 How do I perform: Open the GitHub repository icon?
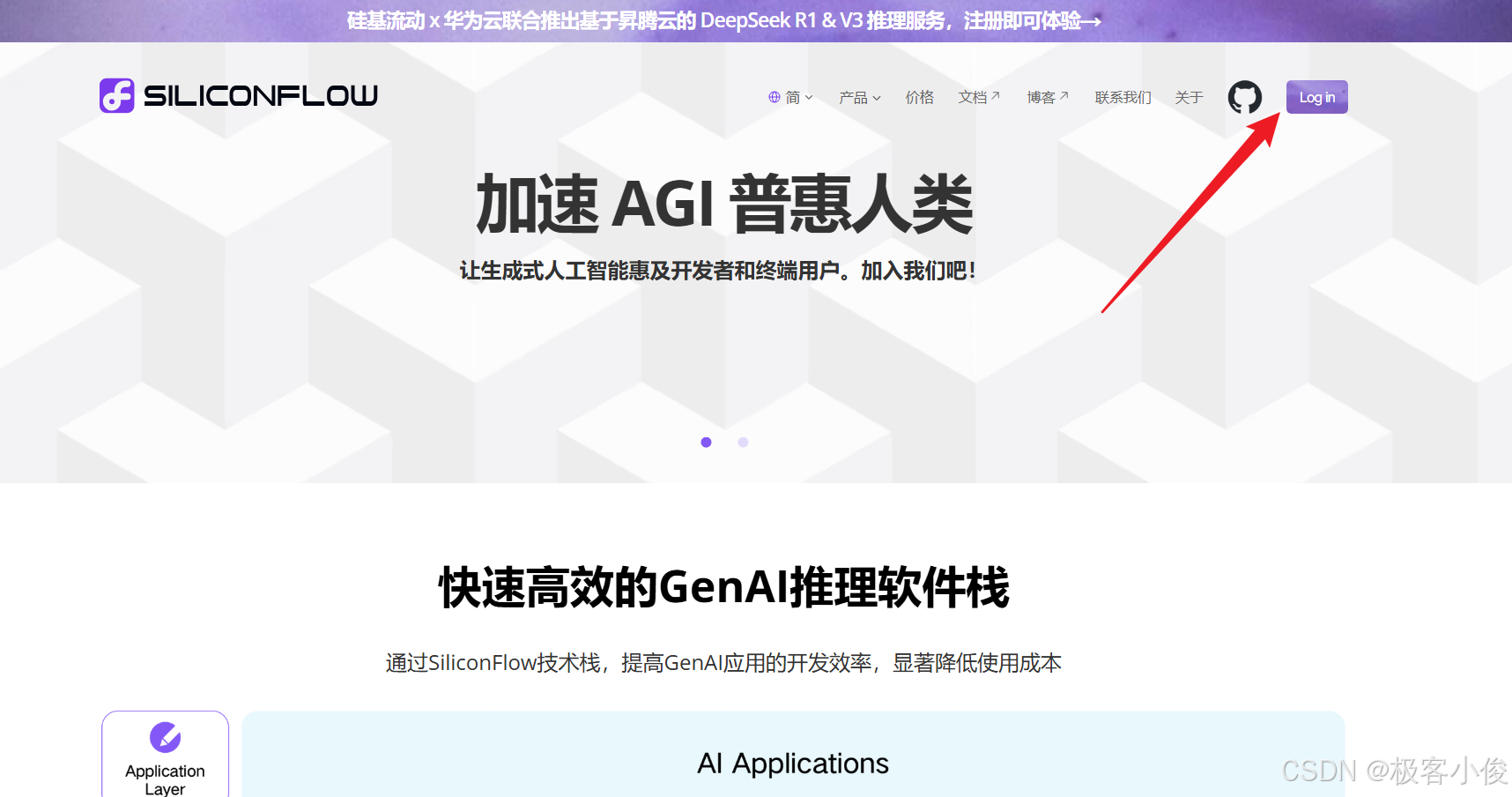1244,97
